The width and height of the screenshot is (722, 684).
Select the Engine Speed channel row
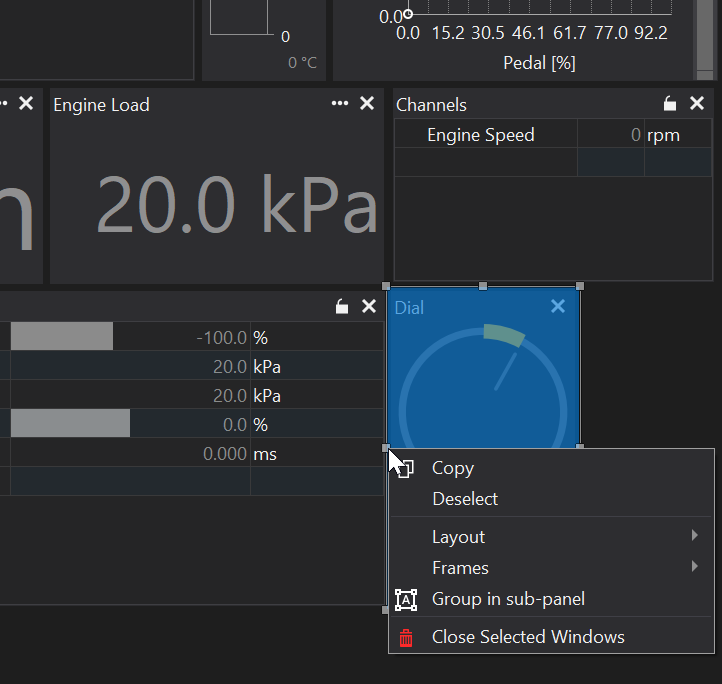[481, 135]
